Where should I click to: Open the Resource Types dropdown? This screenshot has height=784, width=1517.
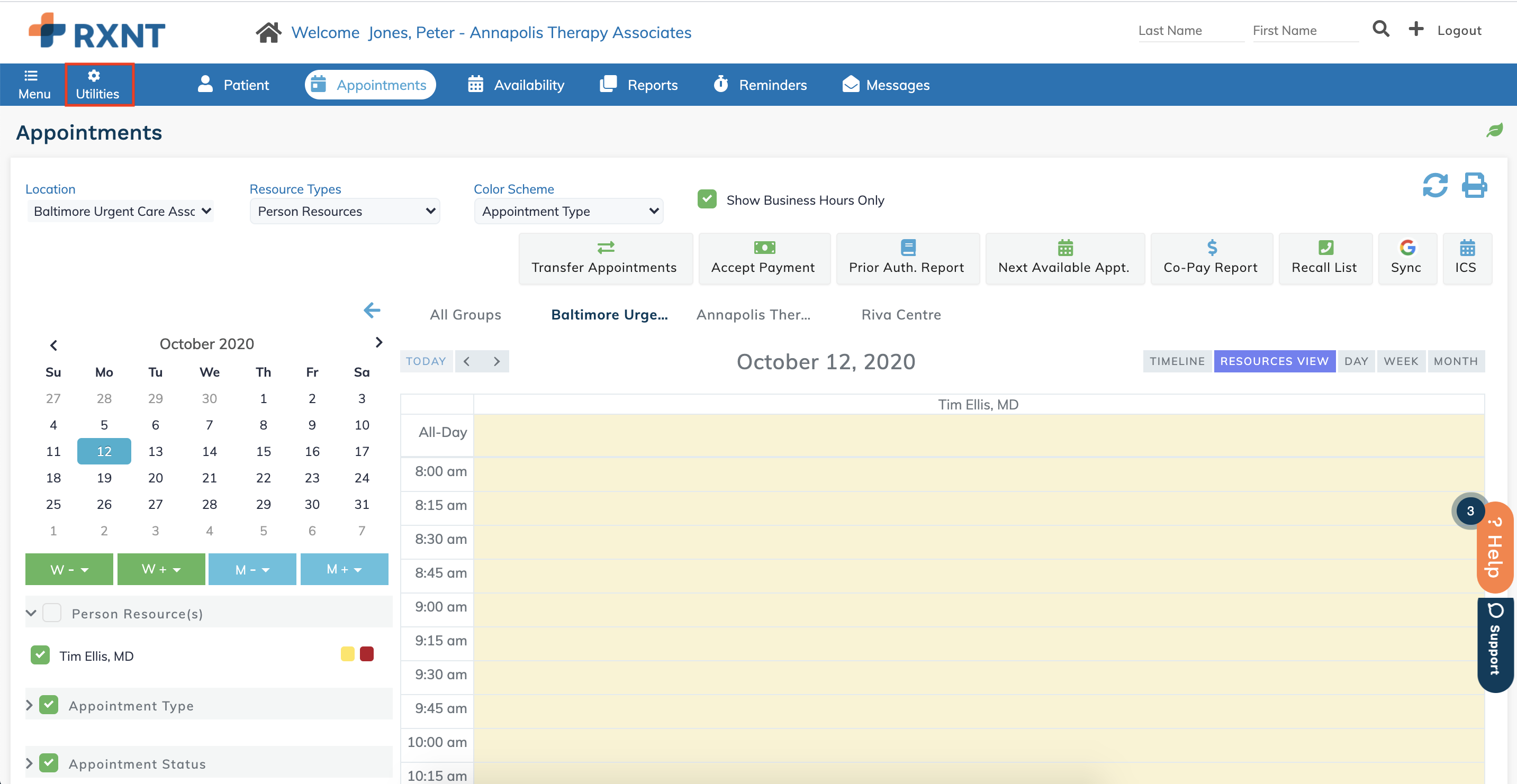click(x=345, y=211)
